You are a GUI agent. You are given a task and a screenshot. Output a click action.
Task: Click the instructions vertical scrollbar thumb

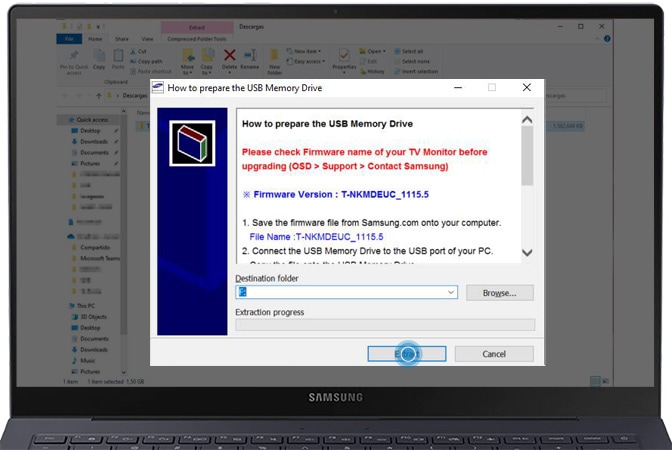[527, 156]
